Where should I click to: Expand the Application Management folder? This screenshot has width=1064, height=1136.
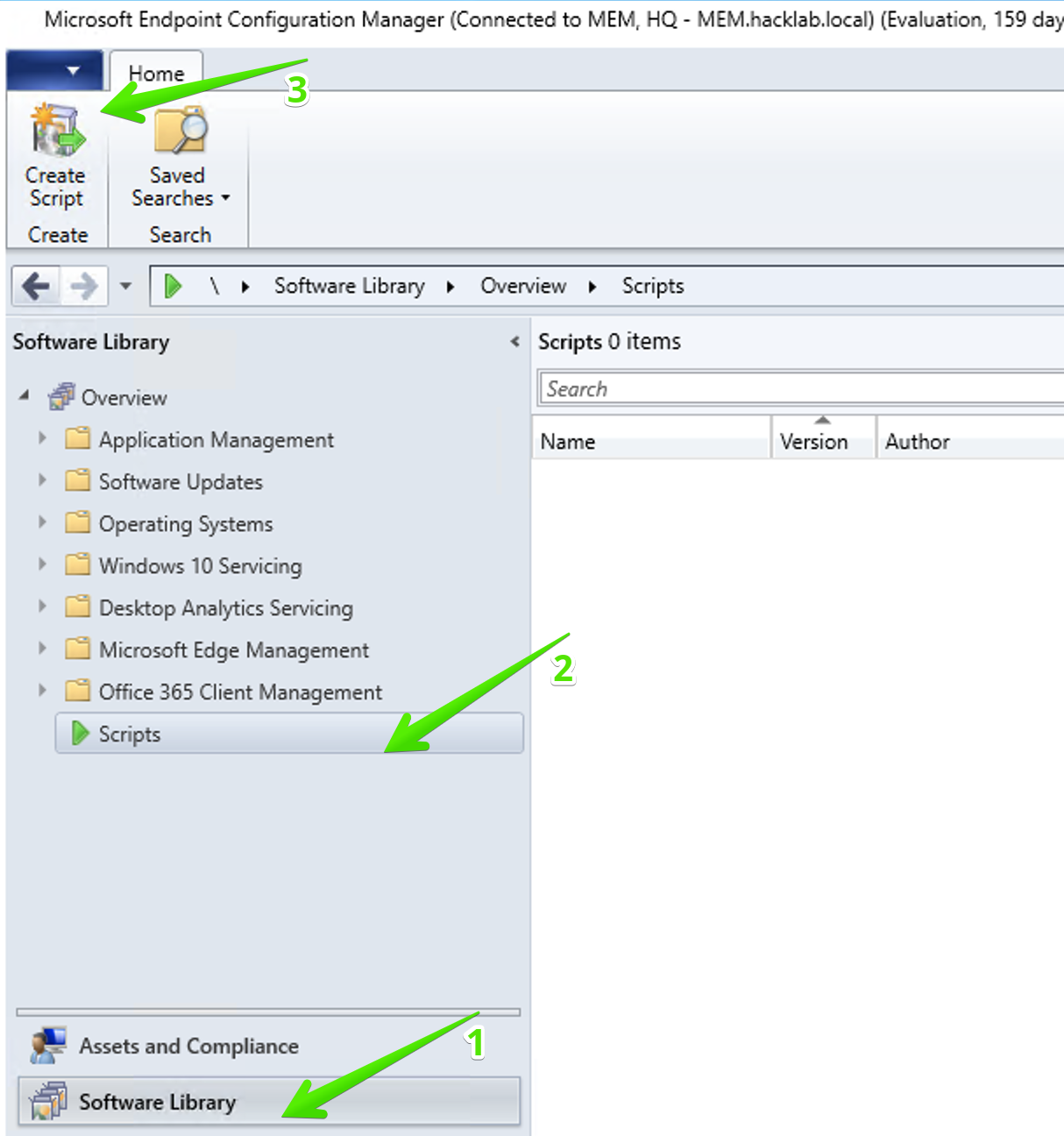(x=42, y=437)
